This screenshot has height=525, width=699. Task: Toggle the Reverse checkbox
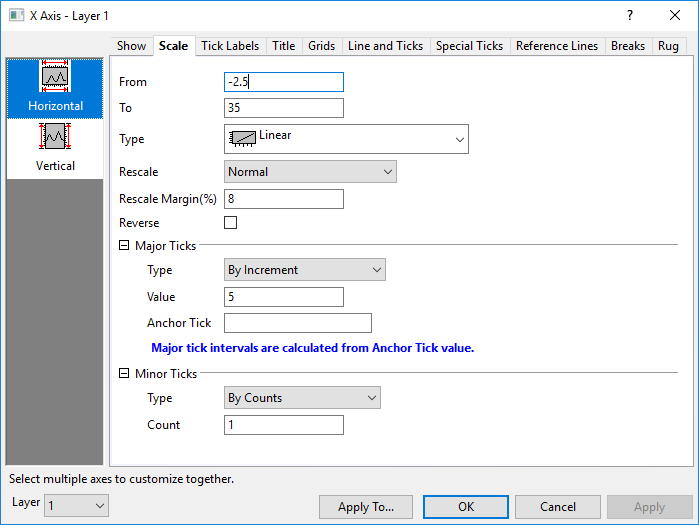pos(231,223)
